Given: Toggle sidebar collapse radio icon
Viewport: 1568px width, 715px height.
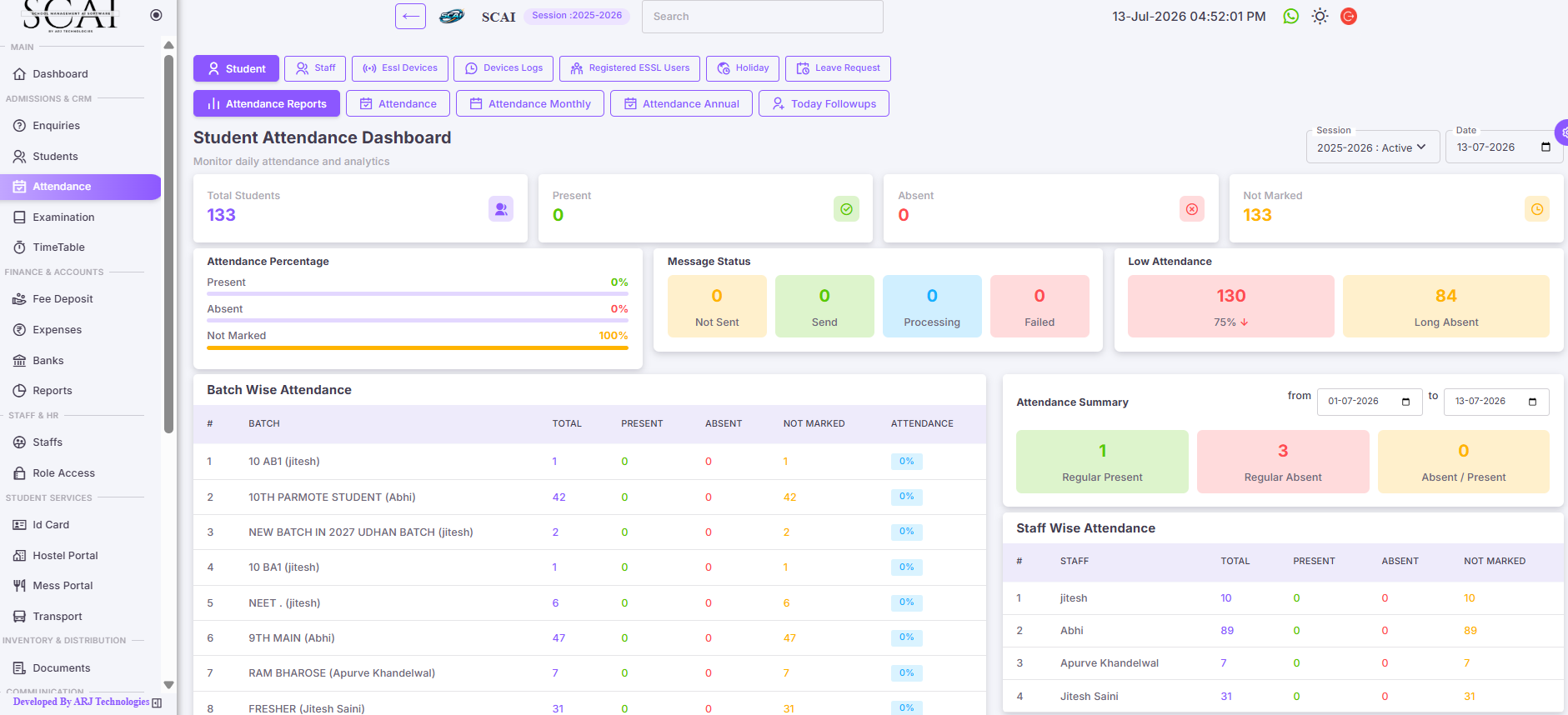Looking at the screenshot, I should (x=156, y=15).
